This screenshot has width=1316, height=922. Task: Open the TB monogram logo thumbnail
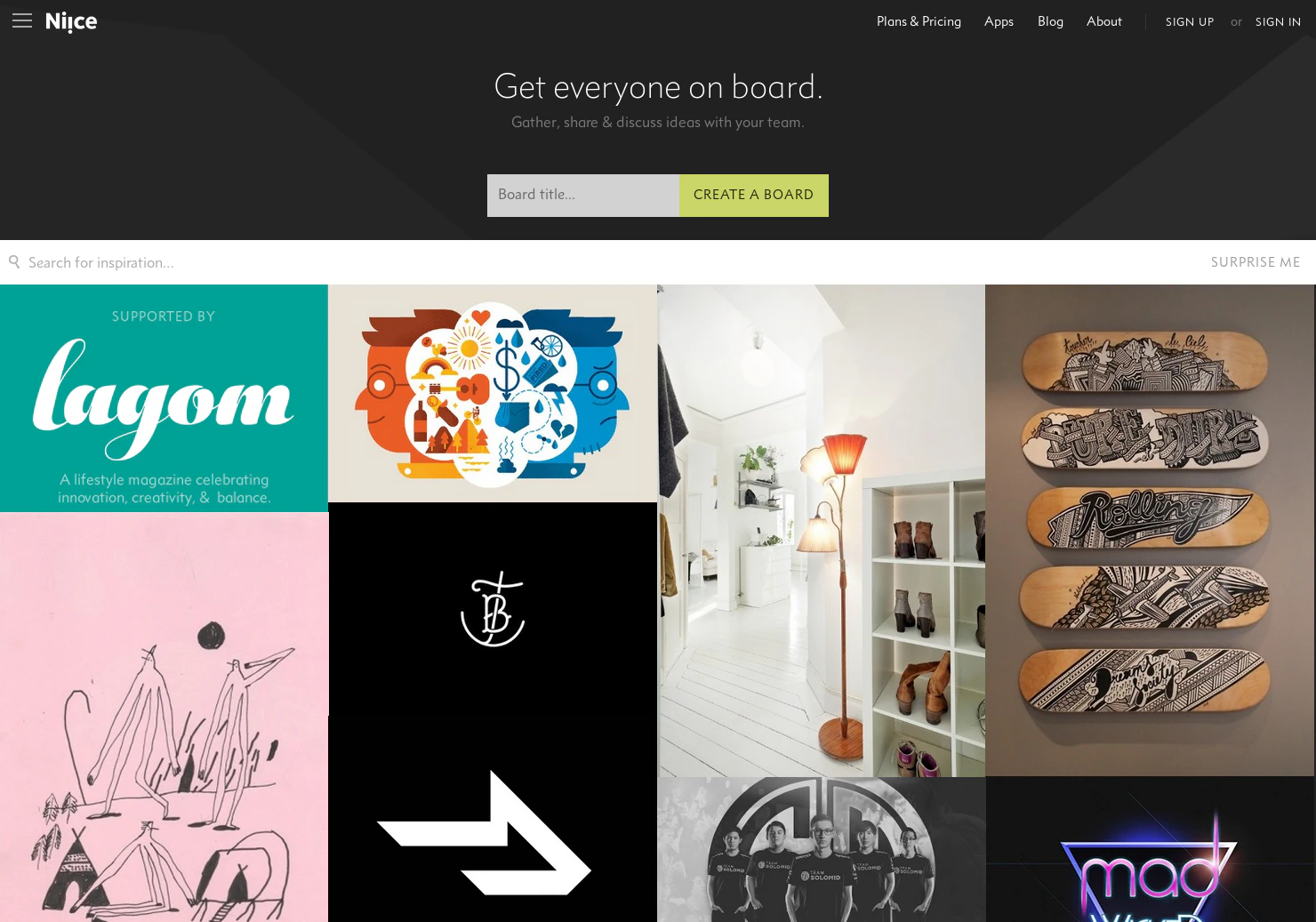[493, 609]
